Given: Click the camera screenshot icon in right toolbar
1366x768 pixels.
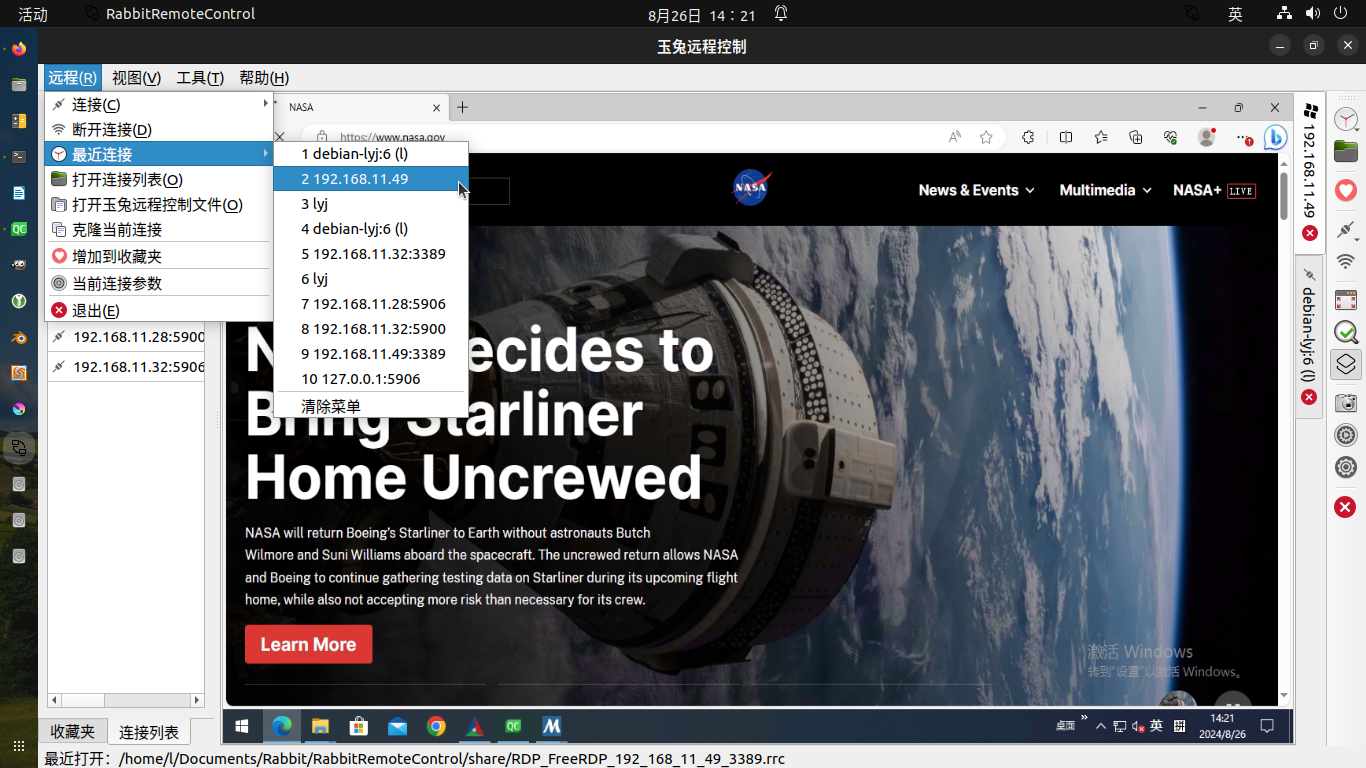Looking at the screenshot, I should click(1346, 402).
